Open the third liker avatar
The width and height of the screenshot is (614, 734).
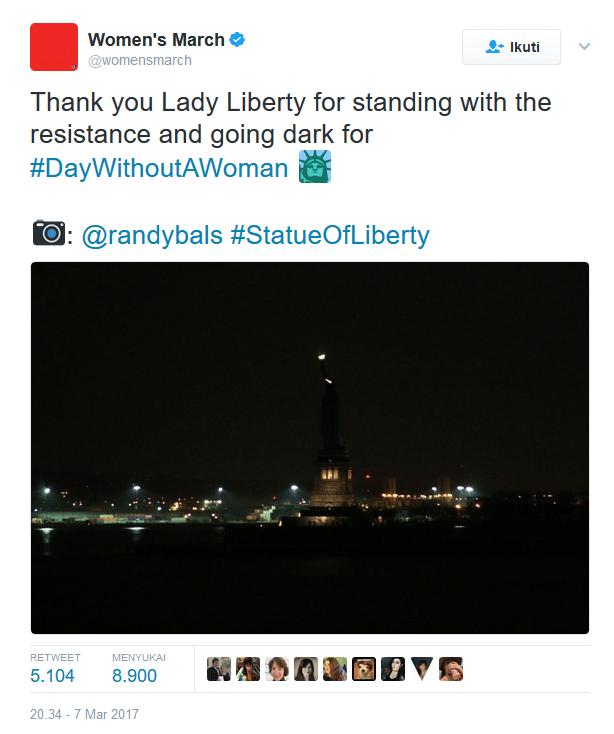pyautogui.click(x=277, y=669)
